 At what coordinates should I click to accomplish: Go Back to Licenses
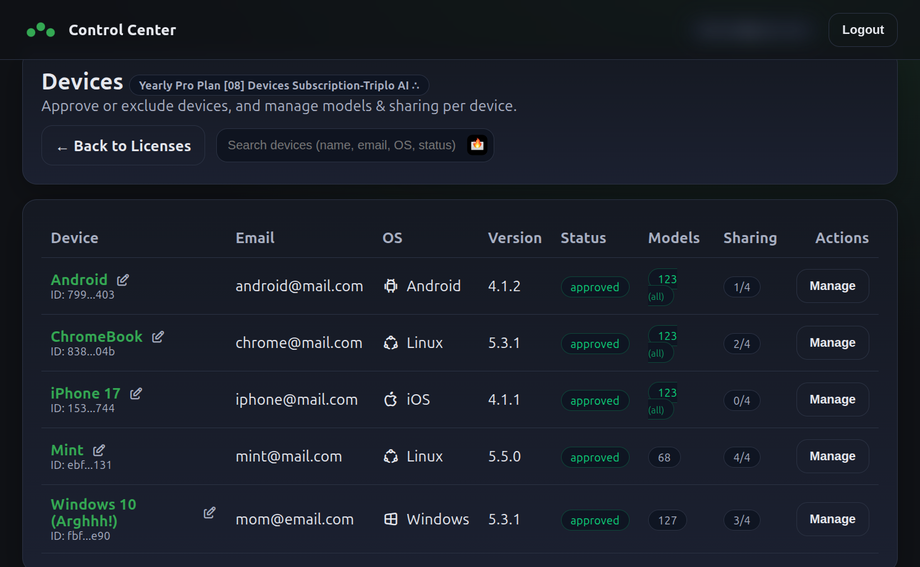(x=123, y=146)
